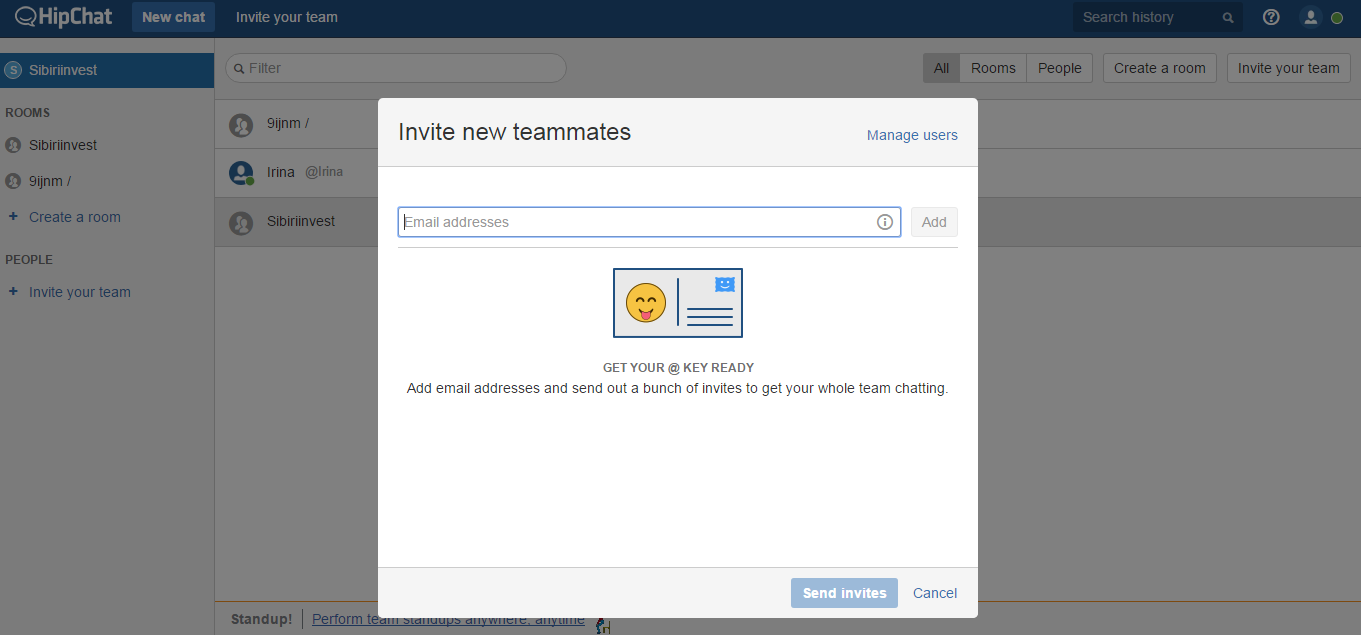Viewport: 1361px width, 635px height.
Task: Focus the Search history field
Action: click(1157, 17)
